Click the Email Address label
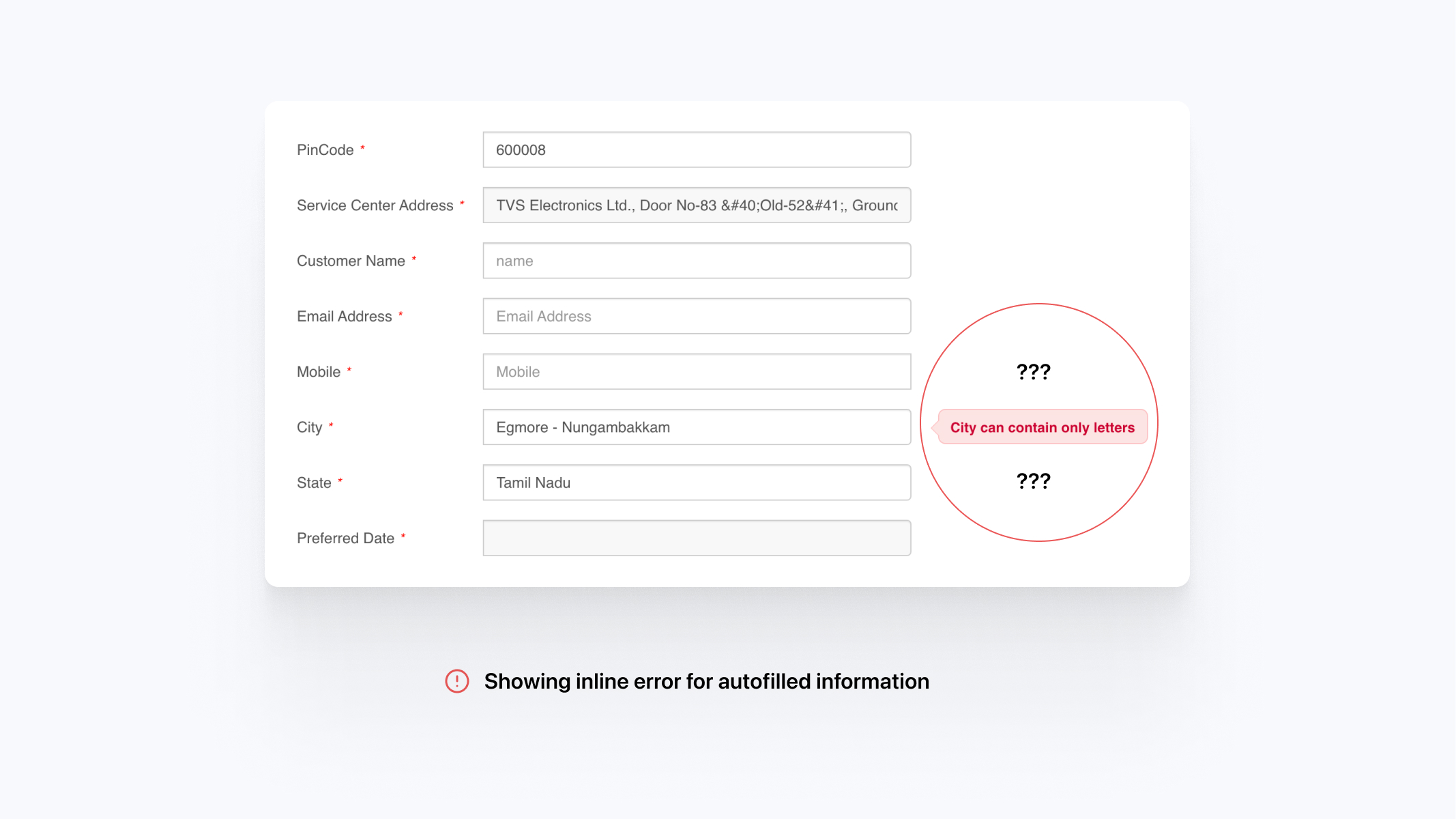 point(345,316)
